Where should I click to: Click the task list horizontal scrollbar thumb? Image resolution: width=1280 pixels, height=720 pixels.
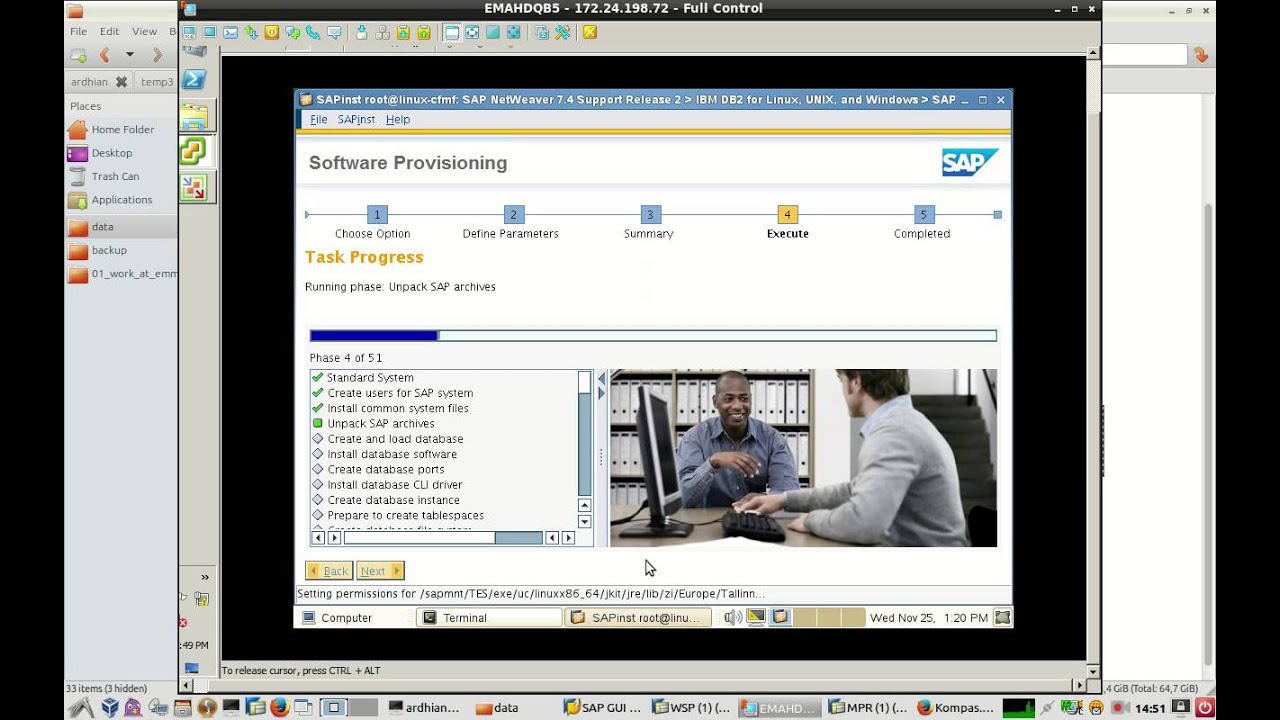pyautogui.click(x=419, y=538)
